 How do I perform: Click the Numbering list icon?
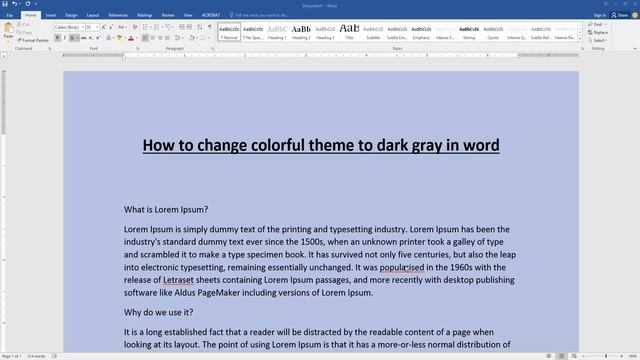[x=156, y=27]
